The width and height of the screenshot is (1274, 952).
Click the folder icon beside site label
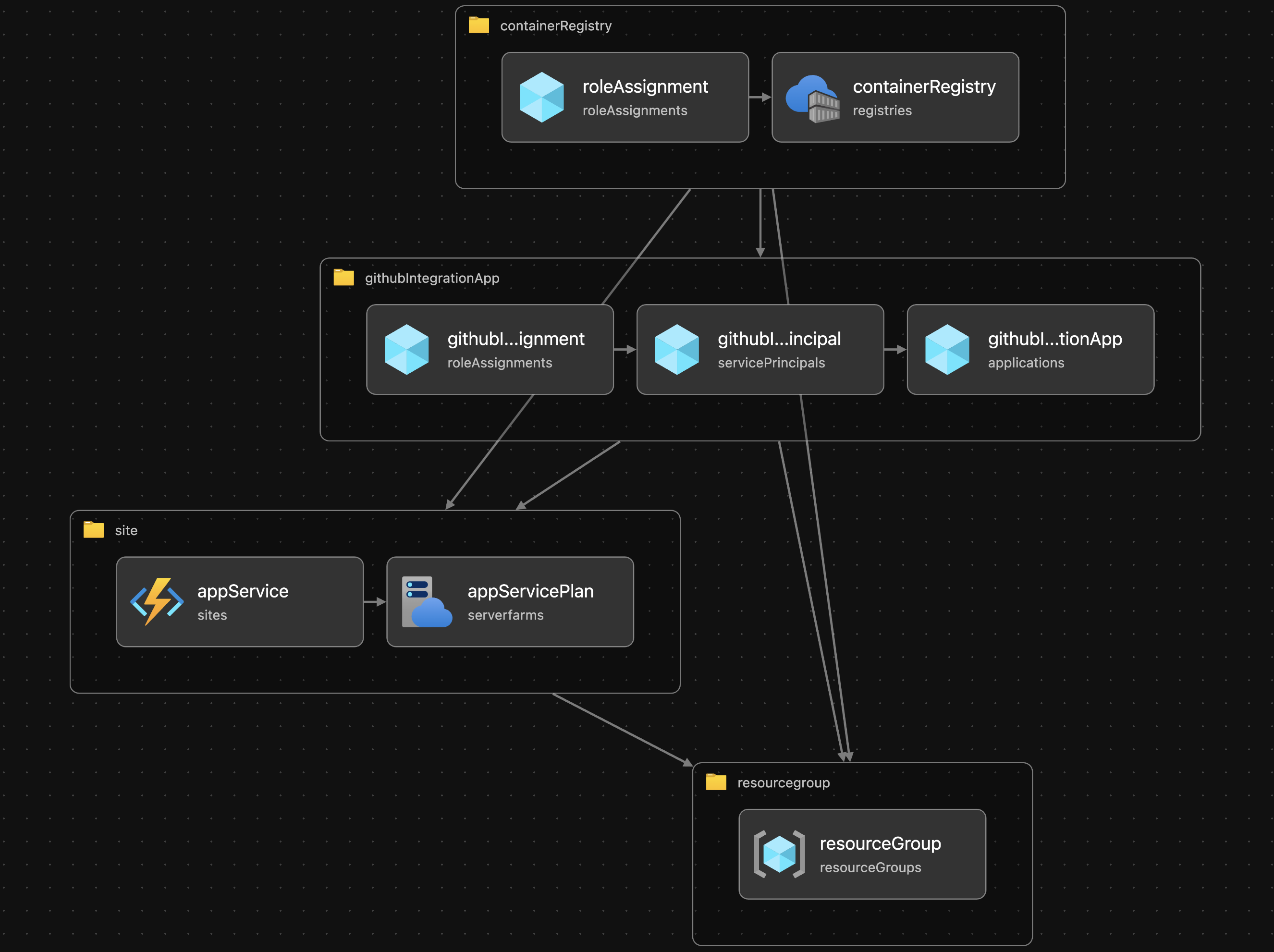pyautogui.click(x=93, y=529)
